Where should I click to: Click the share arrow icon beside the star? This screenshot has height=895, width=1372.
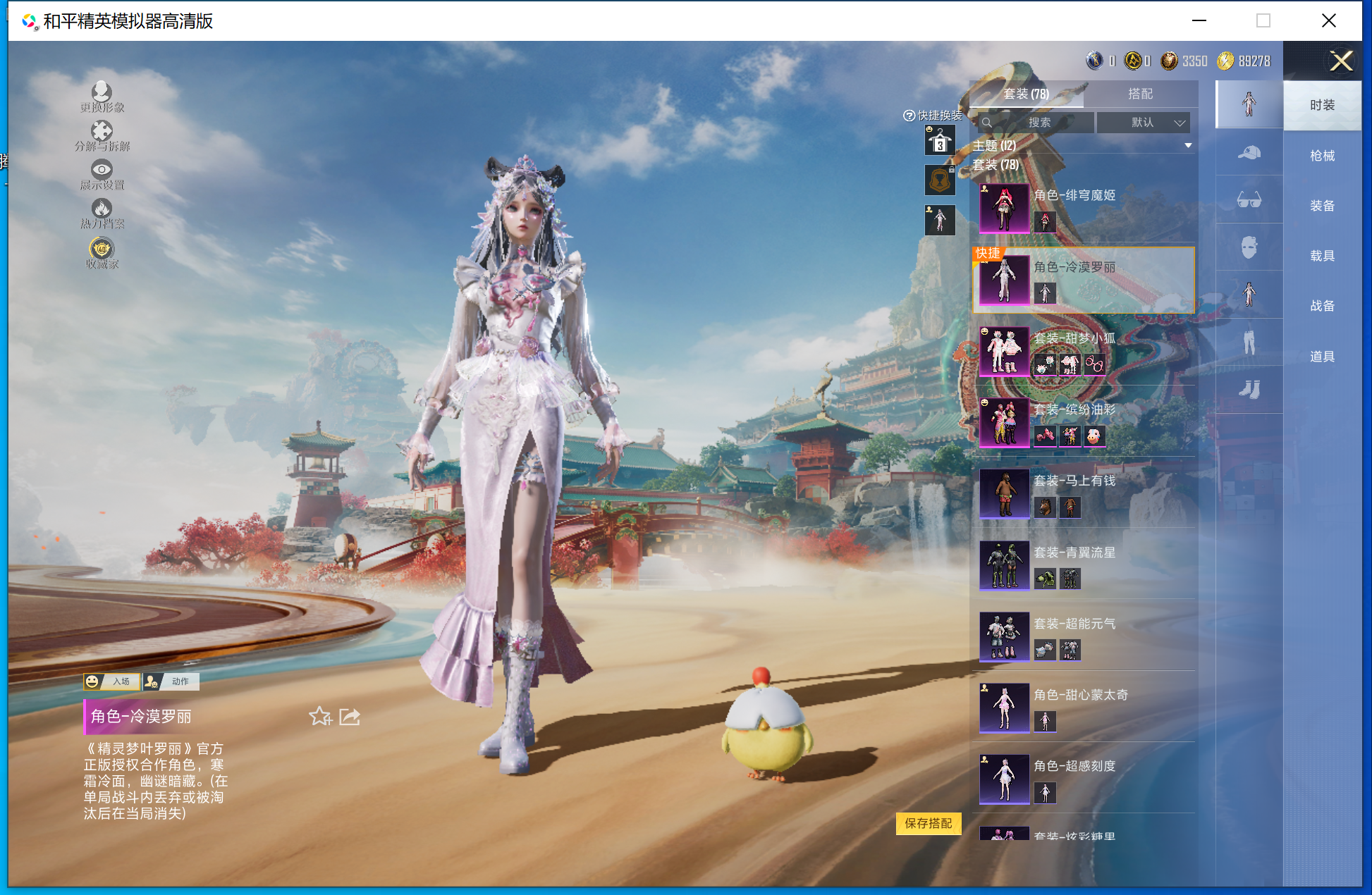click(350, 717)
